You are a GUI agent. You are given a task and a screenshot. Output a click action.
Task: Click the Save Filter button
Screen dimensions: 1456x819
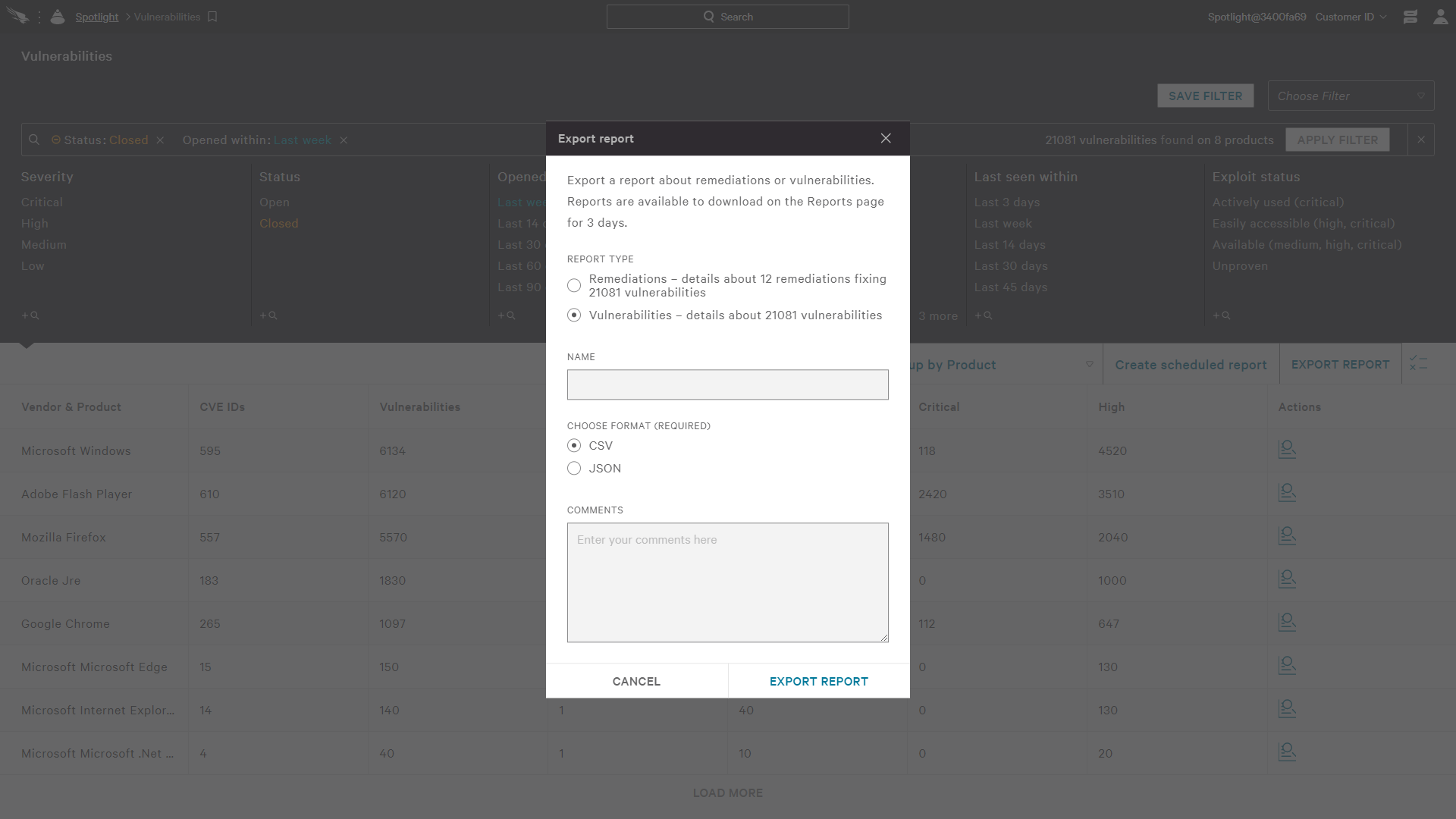click(1205, 96)
